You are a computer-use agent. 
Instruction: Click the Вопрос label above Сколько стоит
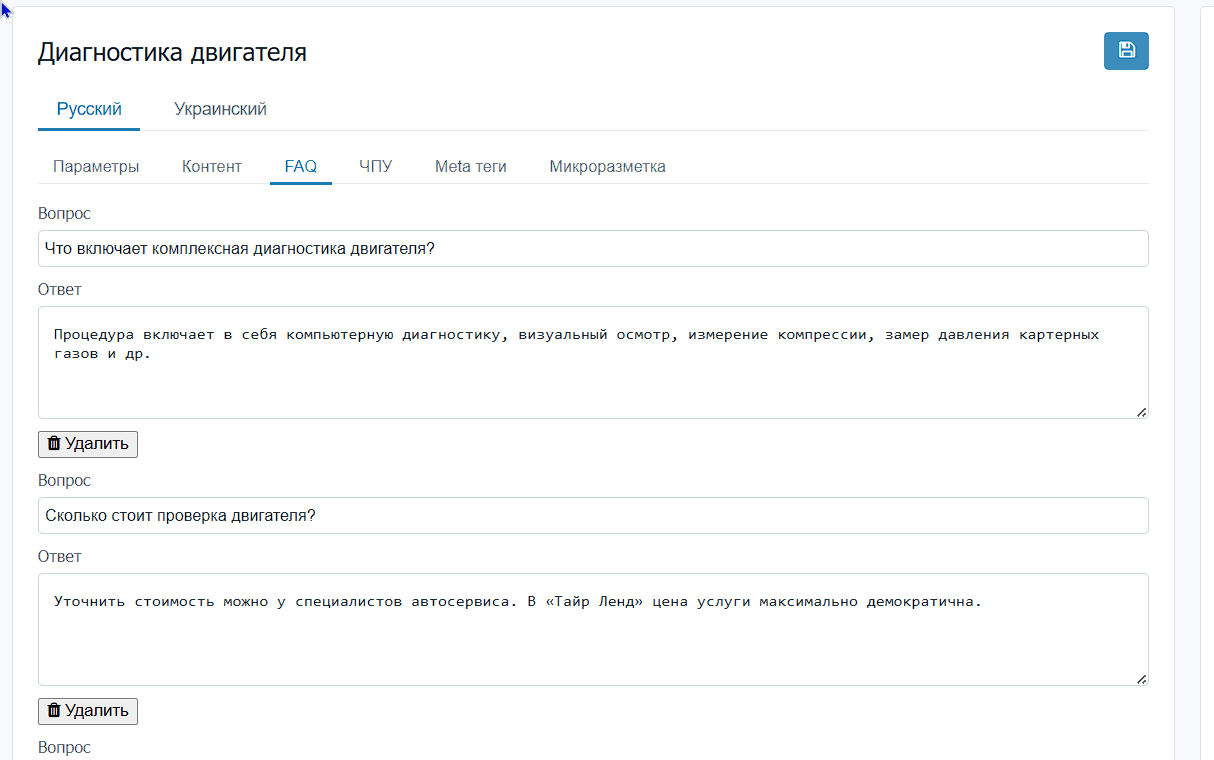point(64,481)
